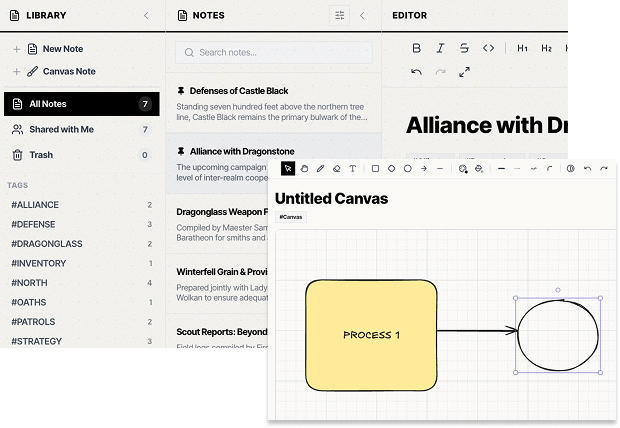
Task: Filter by #ALLIANCE tag
Action: click(82, 205)
